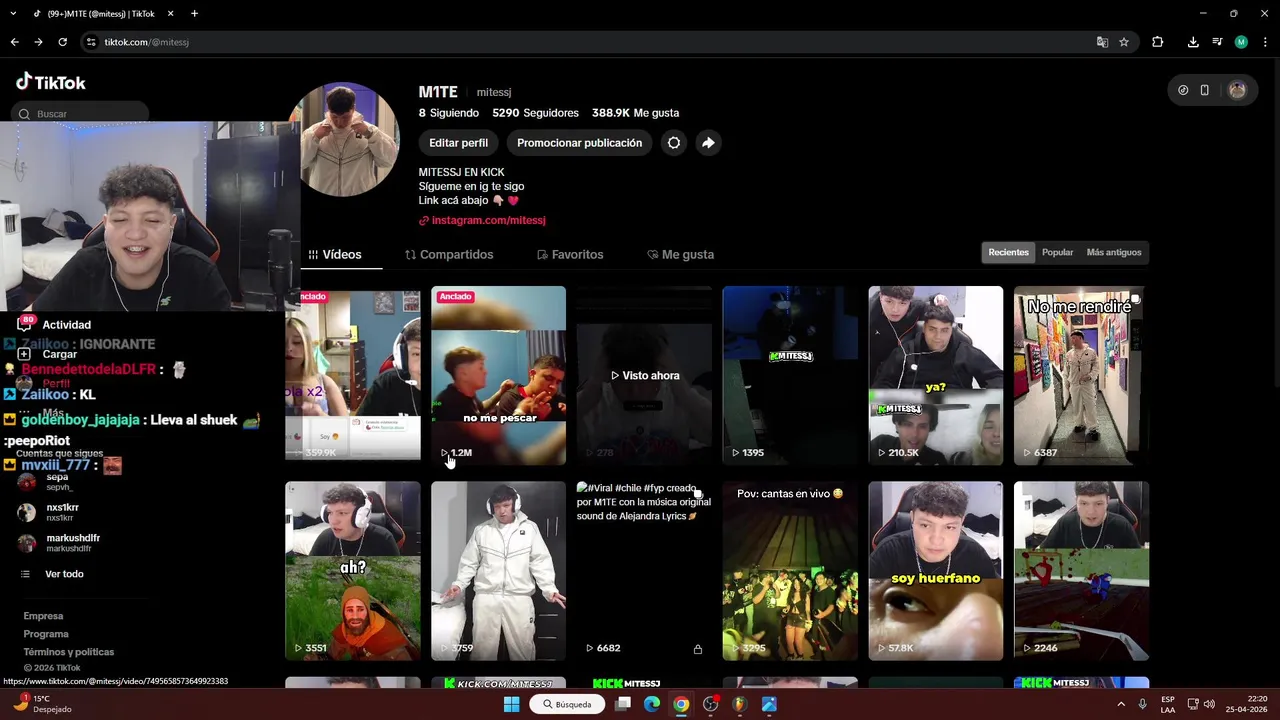Open OBS Studio from taskbar

click(x=710, y=704)
